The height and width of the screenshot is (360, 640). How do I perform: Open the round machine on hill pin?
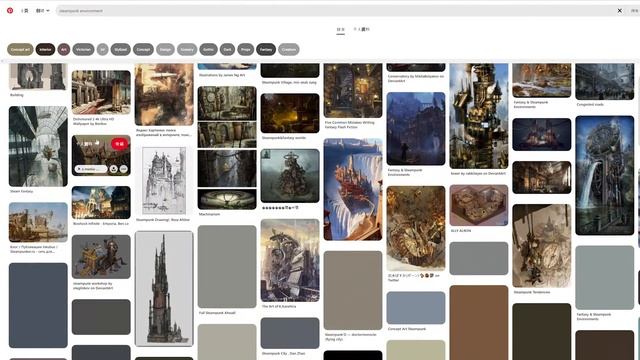(290, 176)
